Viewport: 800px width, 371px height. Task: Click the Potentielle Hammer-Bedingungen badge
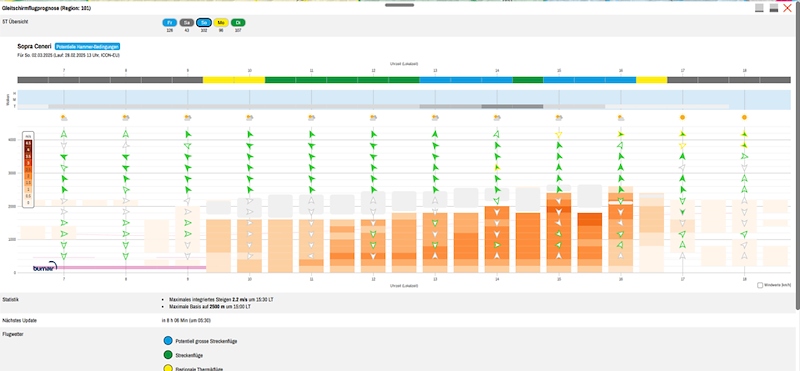click(x=87, y=46)
